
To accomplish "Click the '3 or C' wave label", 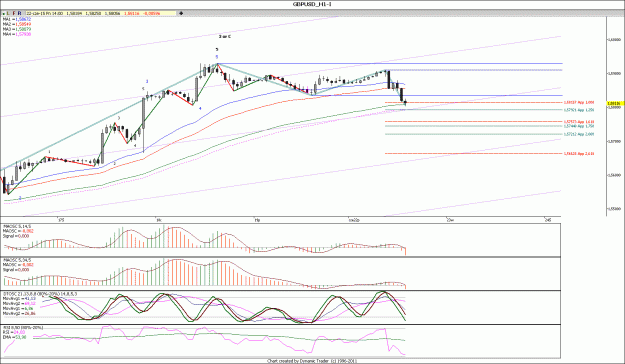I will point(225,36).
